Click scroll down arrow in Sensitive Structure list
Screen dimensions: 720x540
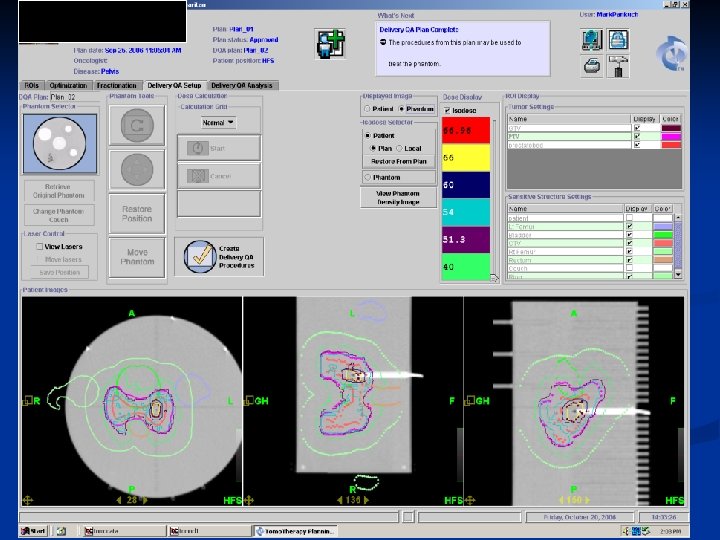(x=678, y=275)
